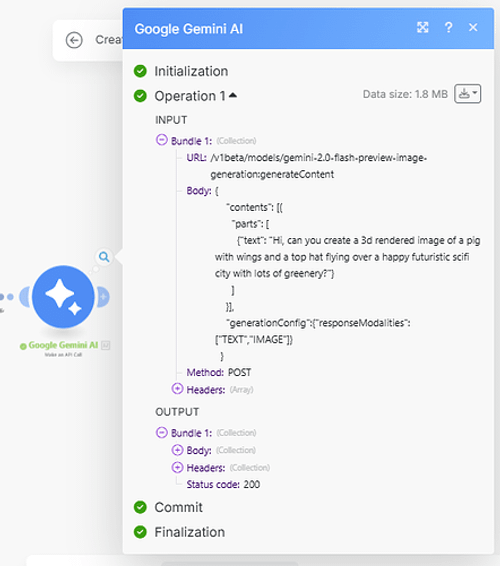Click the back arrow icon
This screenshot has width=500, height=566.
point(74,40)
